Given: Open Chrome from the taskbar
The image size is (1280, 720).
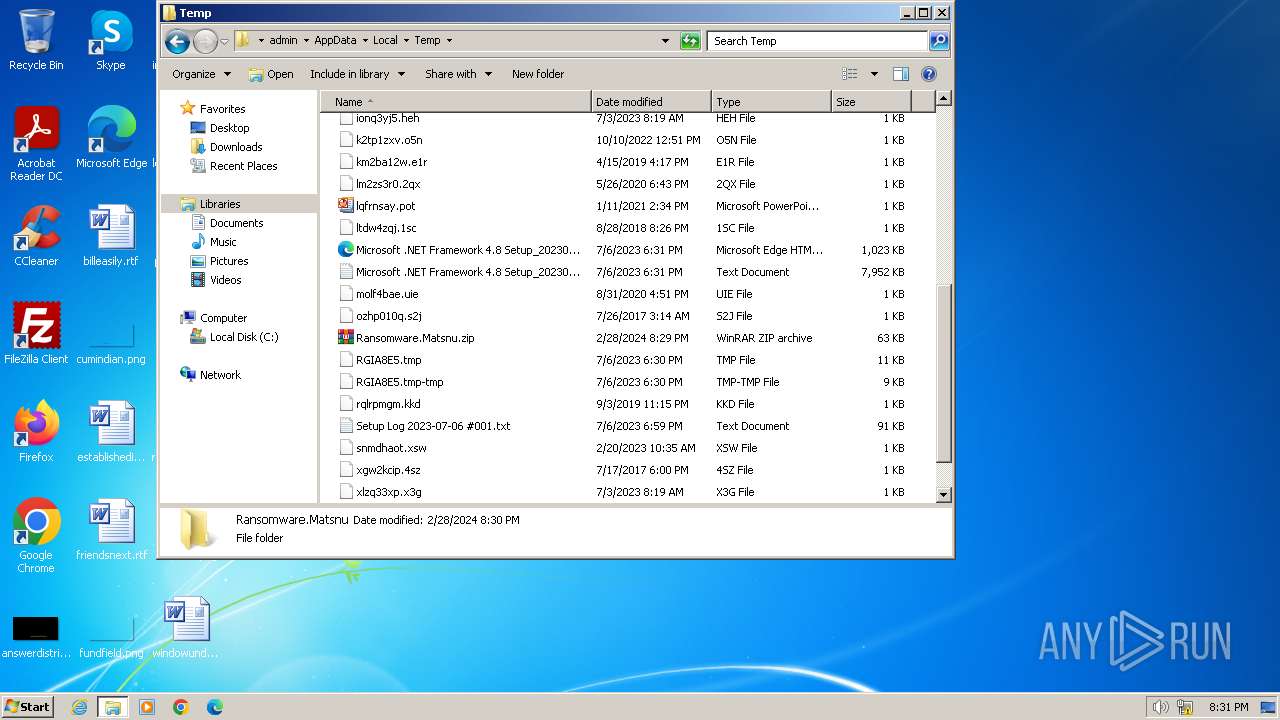Looking at the screenshot, I should [x=181, y=707].
